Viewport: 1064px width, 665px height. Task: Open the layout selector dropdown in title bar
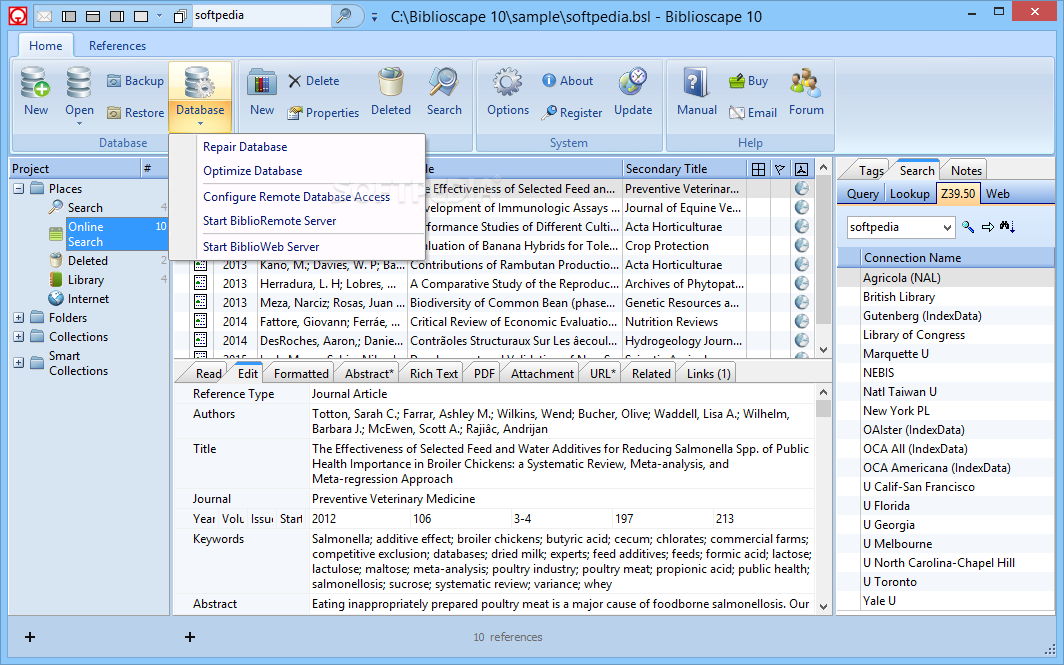[159, 16]
